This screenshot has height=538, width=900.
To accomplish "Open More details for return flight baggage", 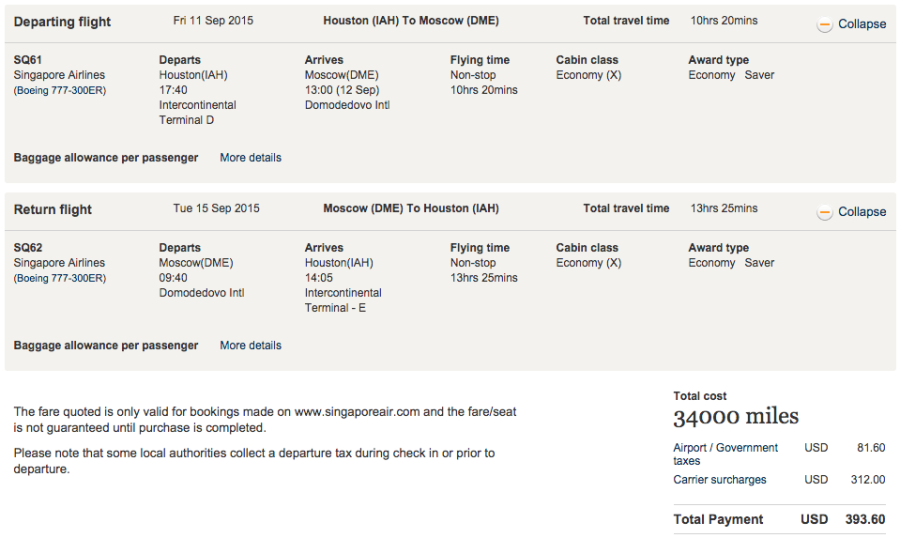I will [x=250, y=346].
